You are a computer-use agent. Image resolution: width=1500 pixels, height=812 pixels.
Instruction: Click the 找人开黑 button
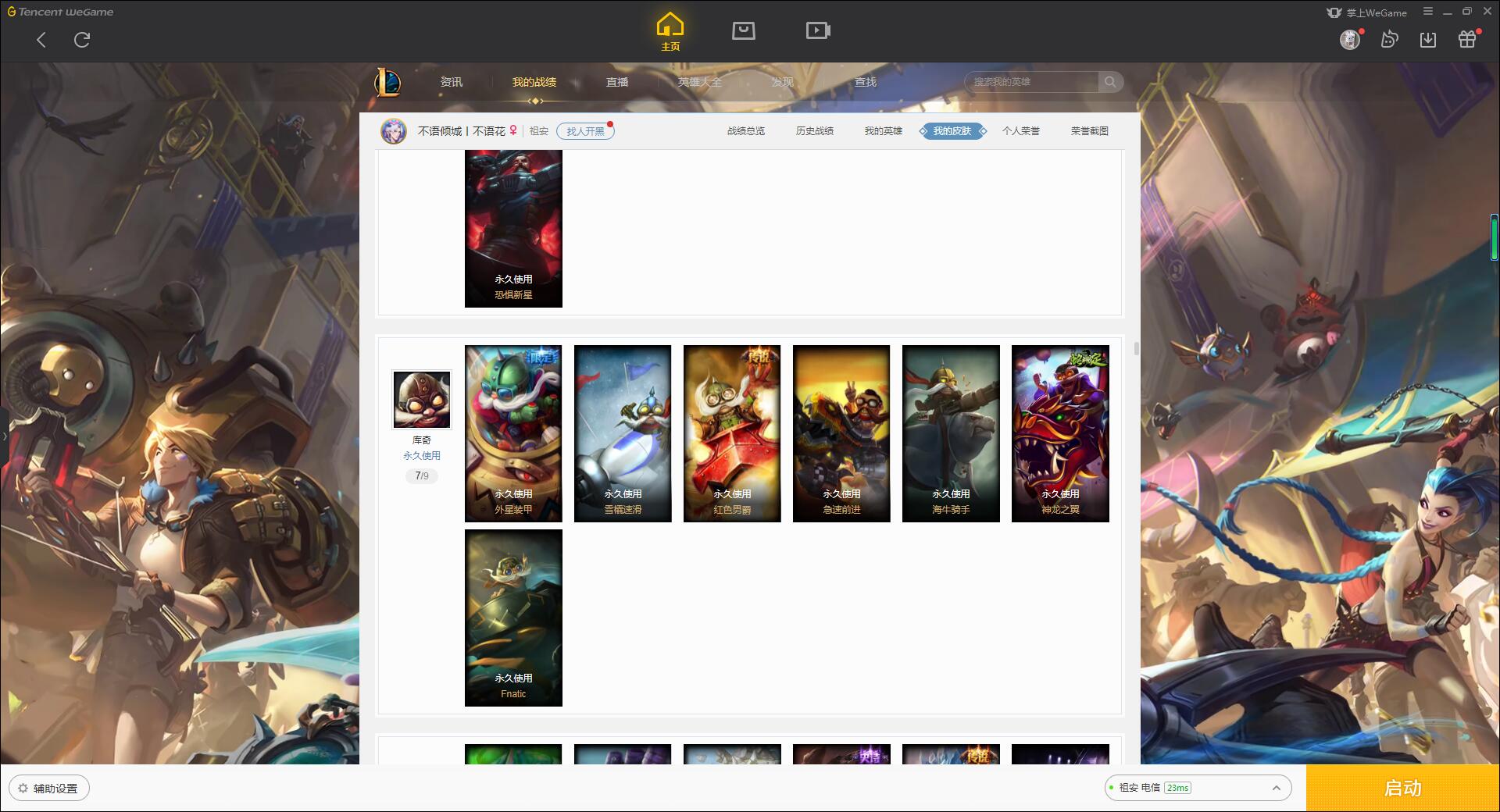(585, 131)
